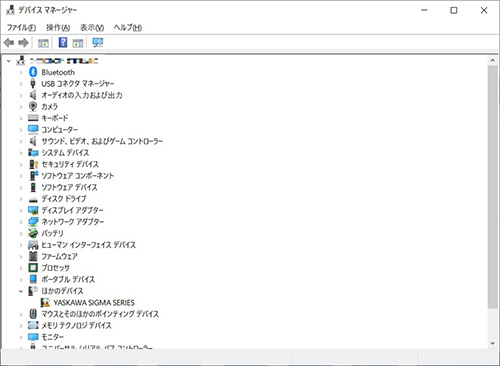The image size is (500, 366).
Task: Select the root computer name node
Action: 64,61
